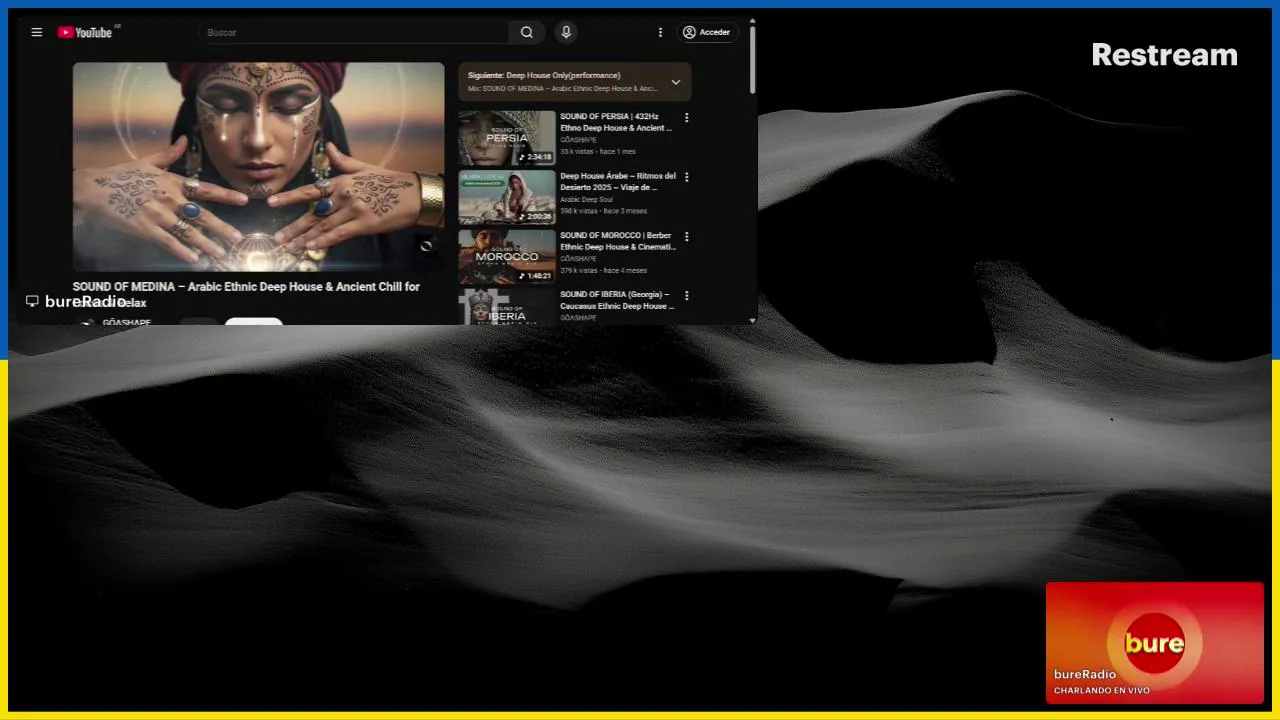Click the watermark icon on video player

(x=427, y=246)
